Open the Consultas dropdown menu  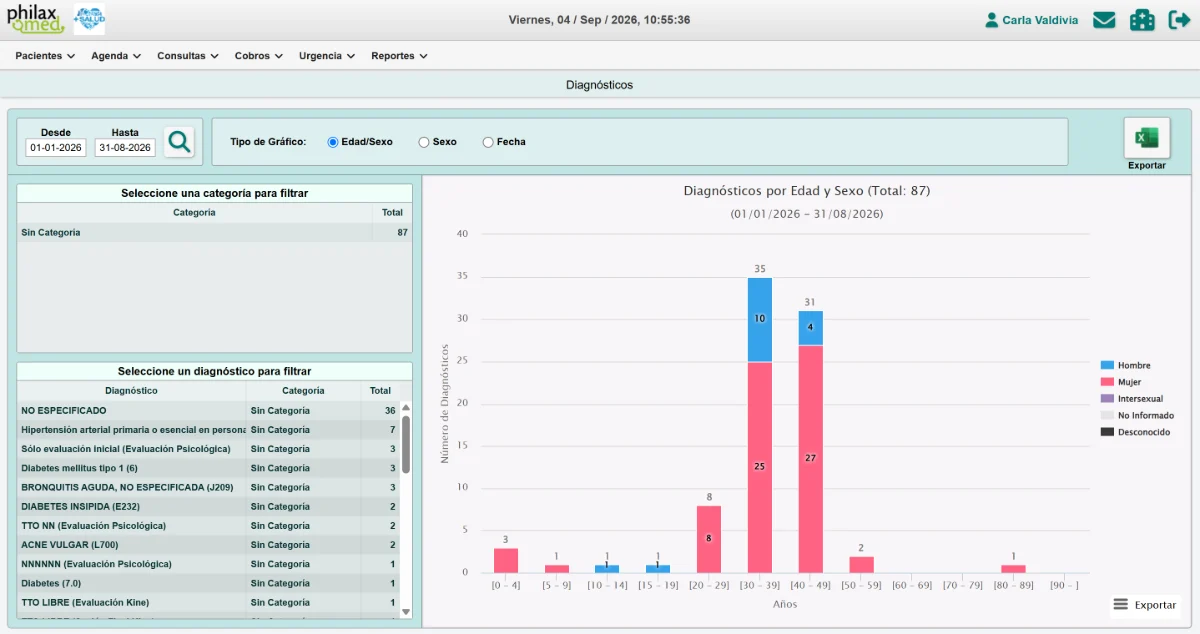pyautogui.click(x=188, y=56)
